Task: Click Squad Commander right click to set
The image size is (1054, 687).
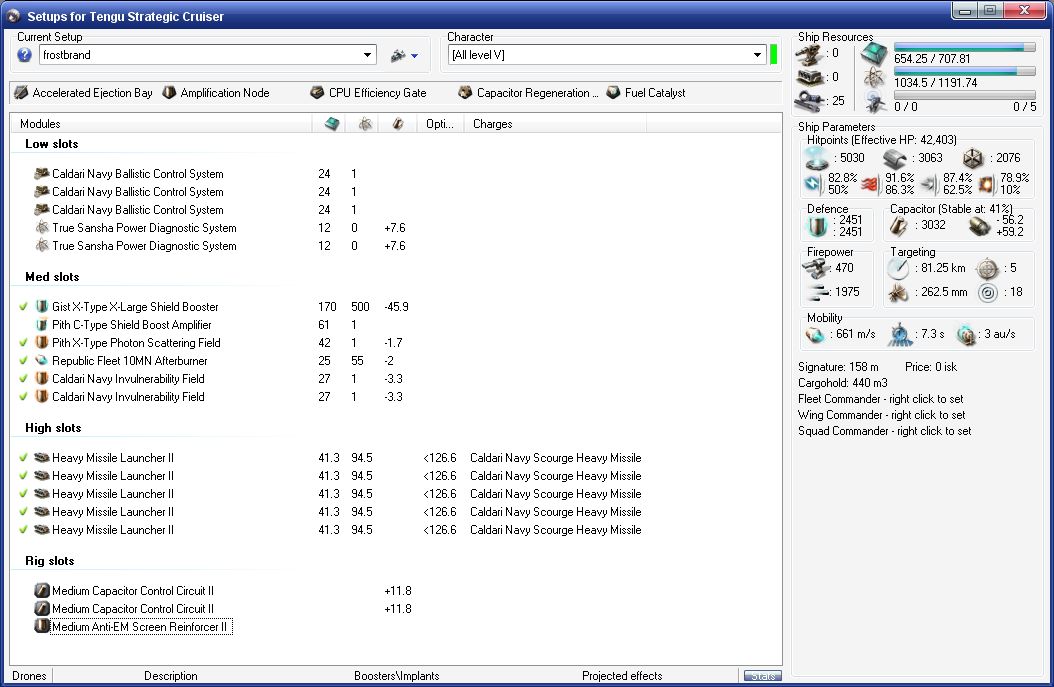Action: 885,431
